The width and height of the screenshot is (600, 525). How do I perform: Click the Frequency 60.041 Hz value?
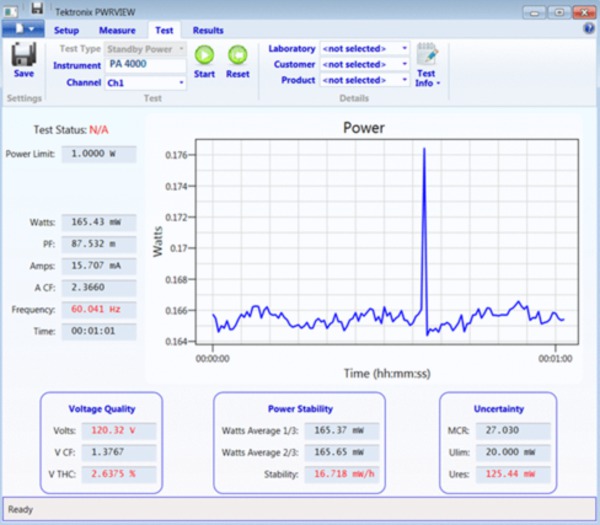click(x=99, y=309)
